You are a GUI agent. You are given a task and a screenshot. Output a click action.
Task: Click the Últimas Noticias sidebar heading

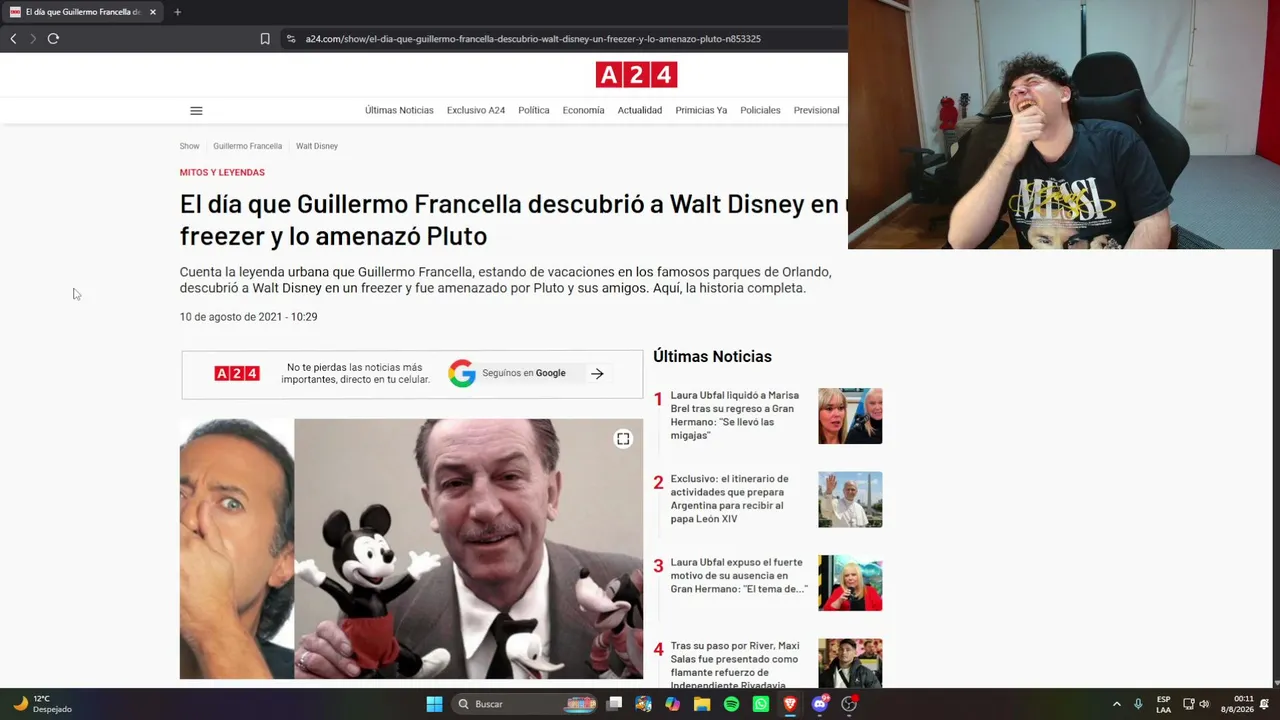pyautogui.click(x=712, y=357)
